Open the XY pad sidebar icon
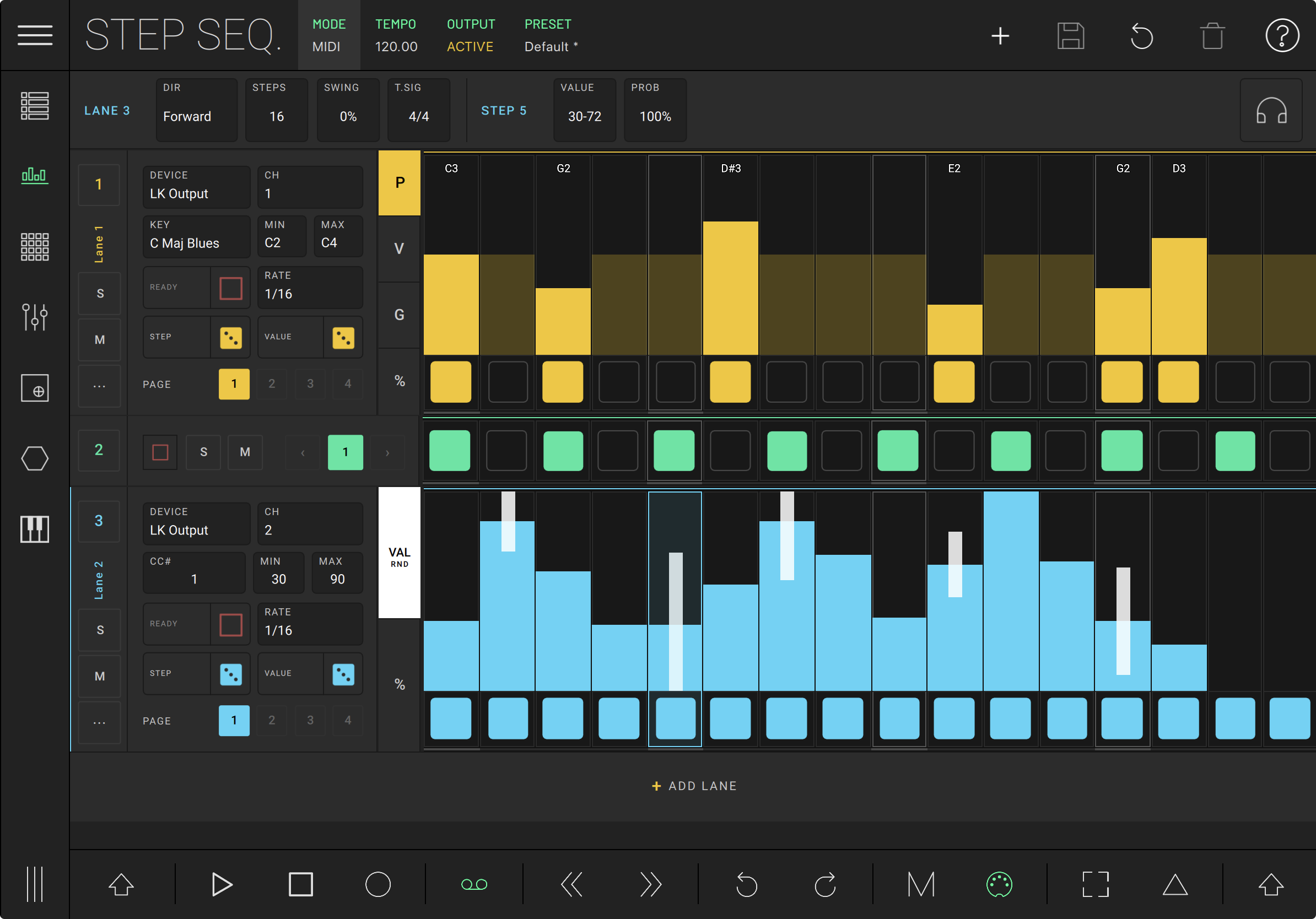This screenshot has width=1316, height=919. (34, 388)
